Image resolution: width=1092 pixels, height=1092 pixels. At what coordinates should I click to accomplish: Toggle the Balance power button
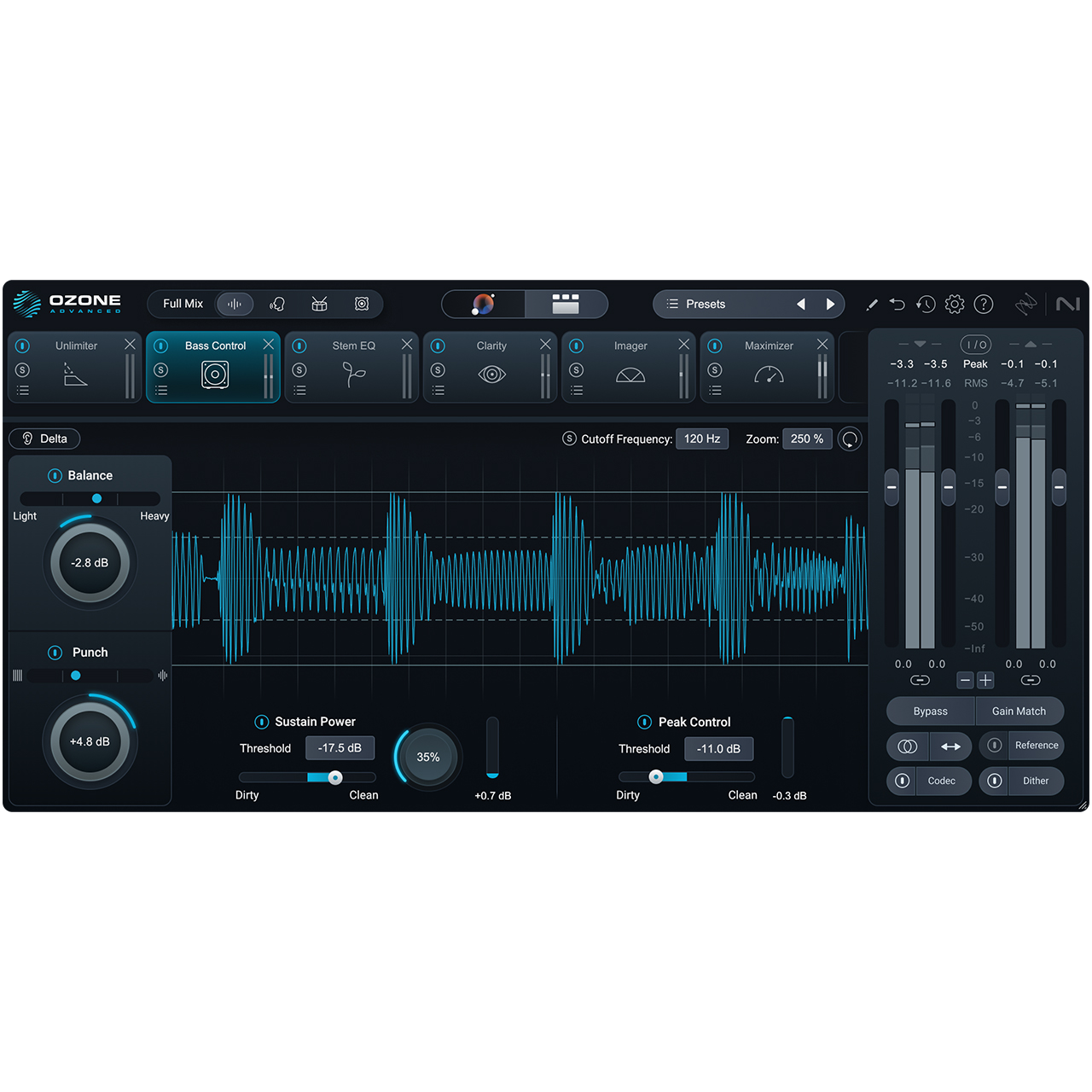[x=55, y=475]
